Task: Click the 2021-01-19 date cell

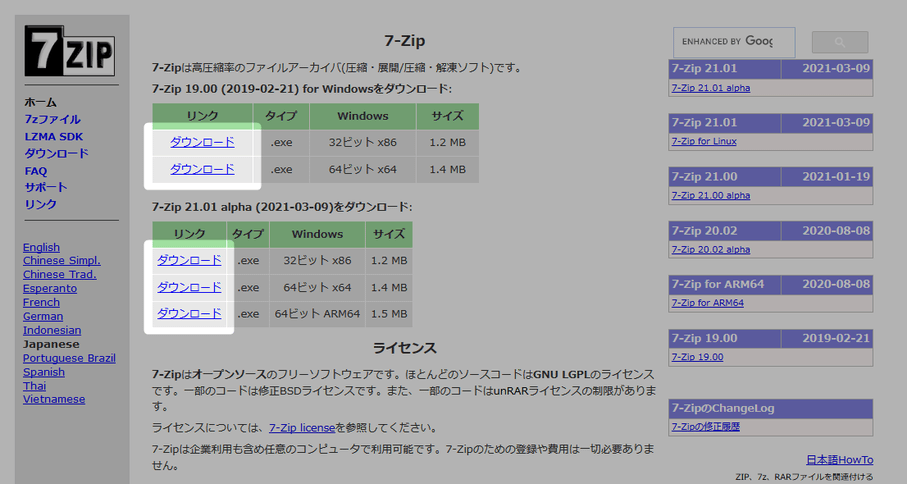Action: click(827, 177)
